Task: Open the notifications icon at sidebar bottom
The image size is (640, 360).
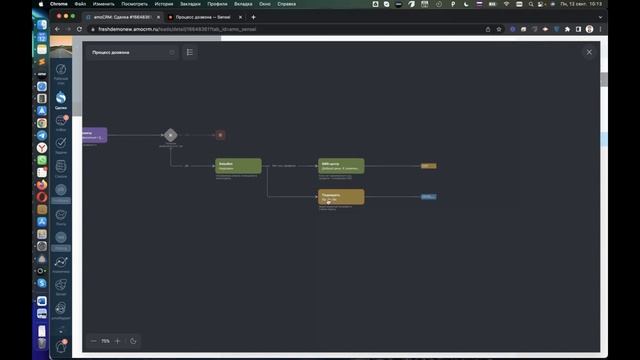Action: pyautogui.click(x=61, y=346)
